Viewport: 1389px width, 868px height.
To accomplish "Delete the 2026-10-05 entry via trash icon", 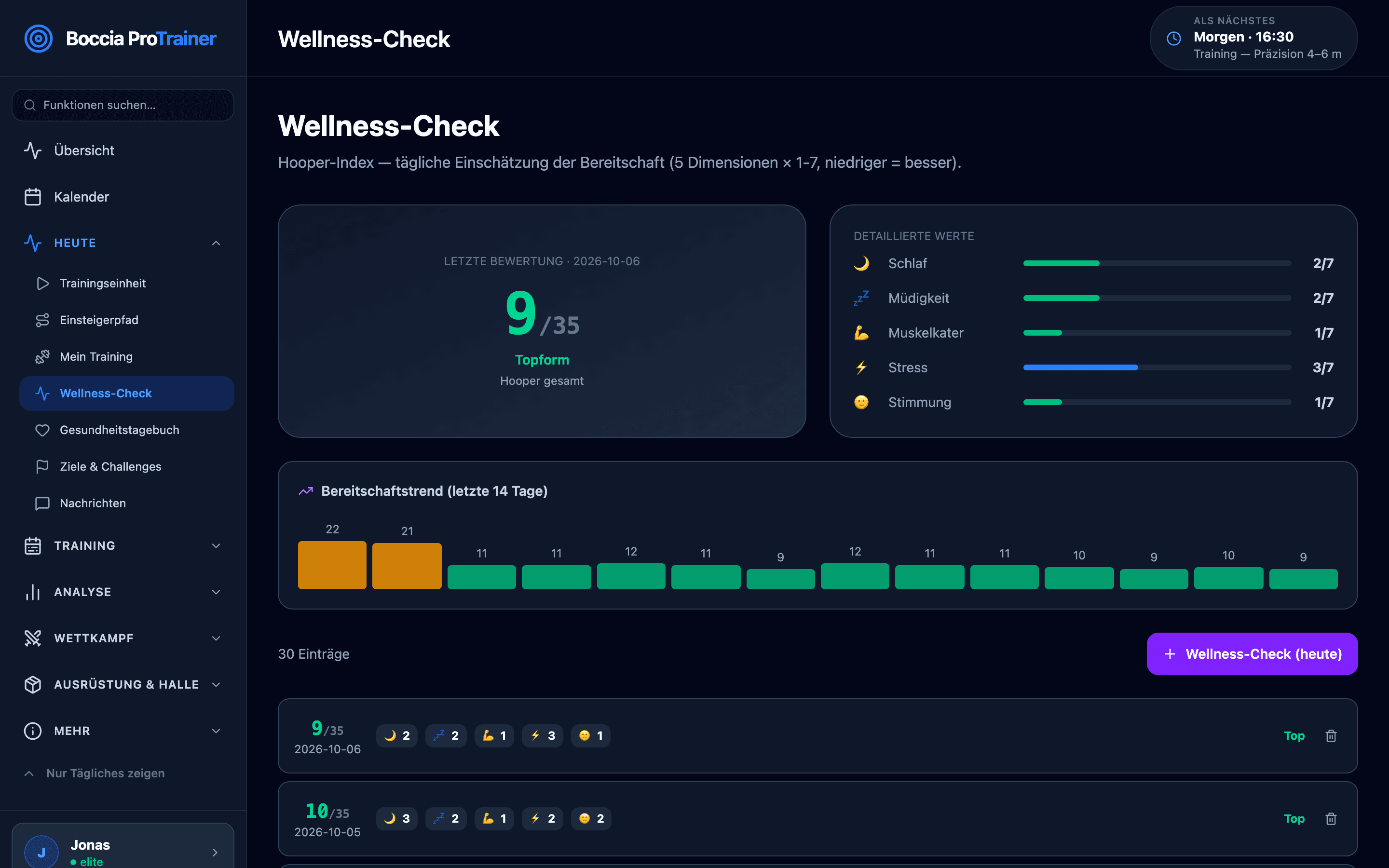I will pos(1331,819).
